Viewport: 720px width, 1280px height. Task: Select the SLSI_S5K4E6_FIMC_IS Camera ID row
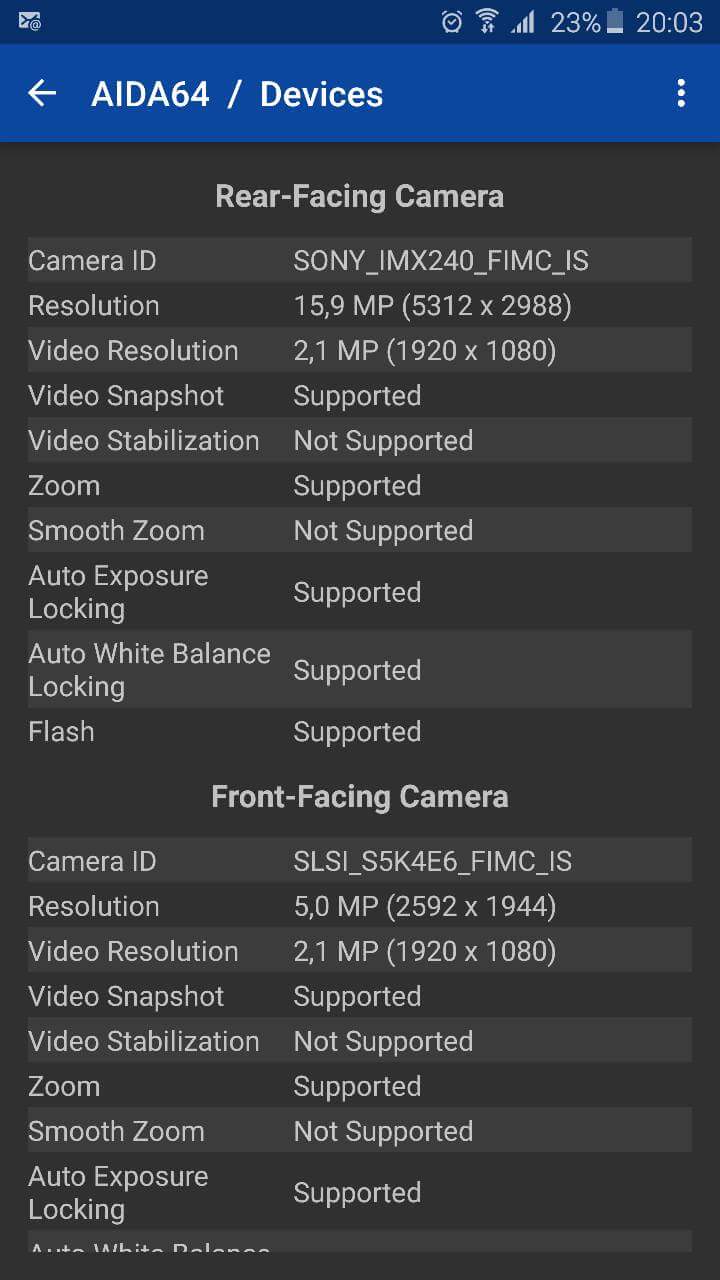[x=360, y=862]
